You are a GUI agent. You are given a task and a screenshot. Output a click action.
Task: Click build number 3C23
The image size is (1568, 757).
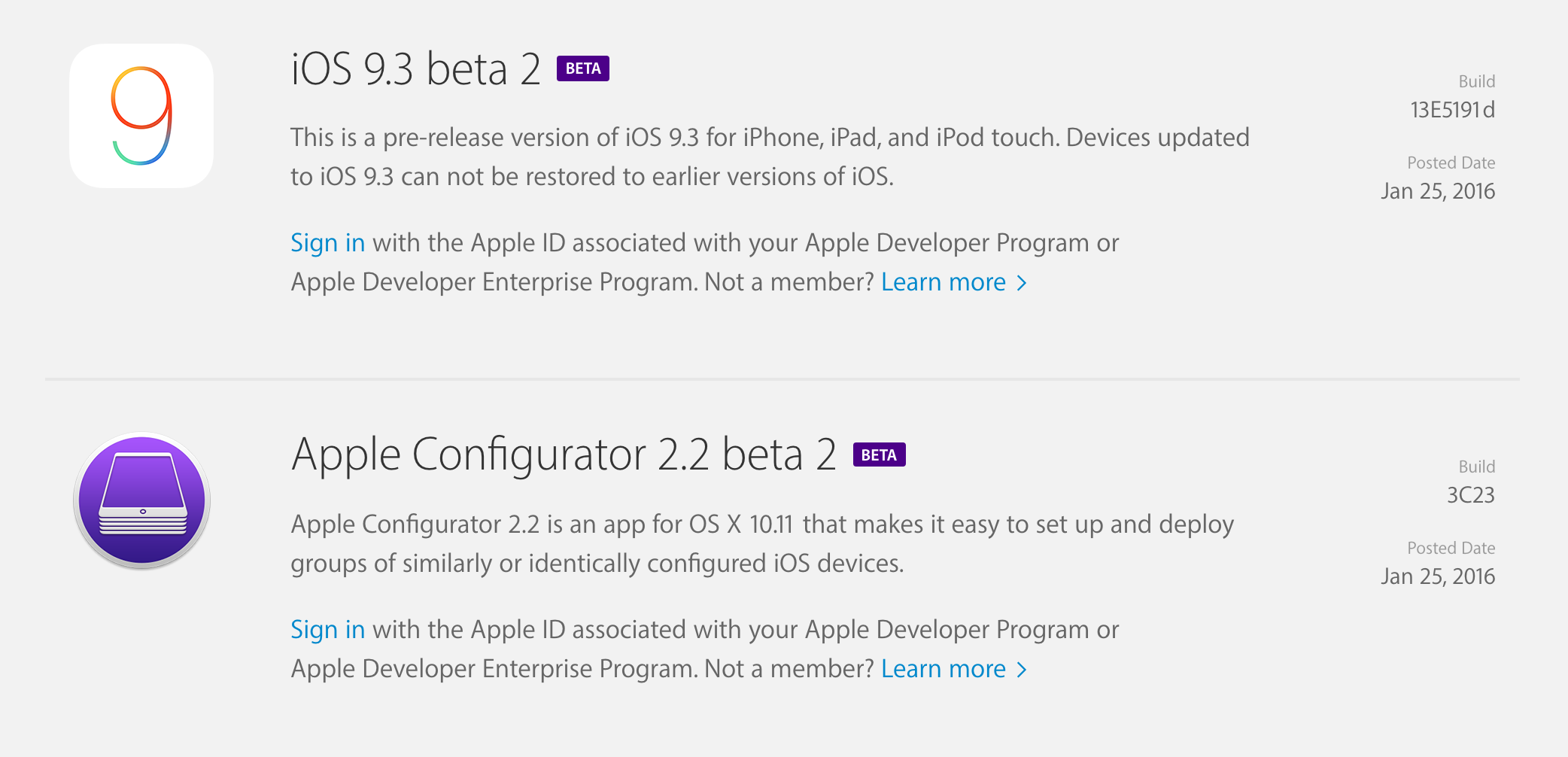coord(1471,496)
